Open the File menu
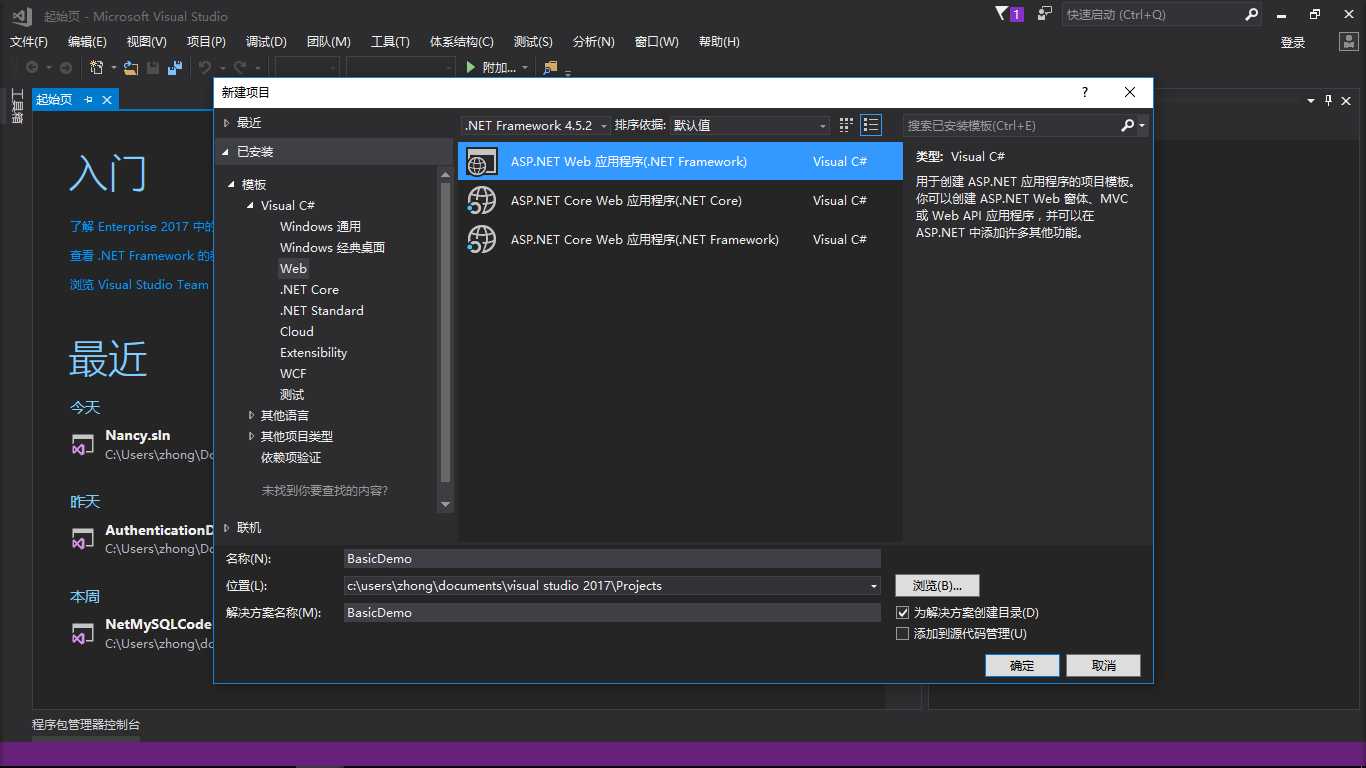The height and width of the screenshot is (768, 1366). pos(29,41)
